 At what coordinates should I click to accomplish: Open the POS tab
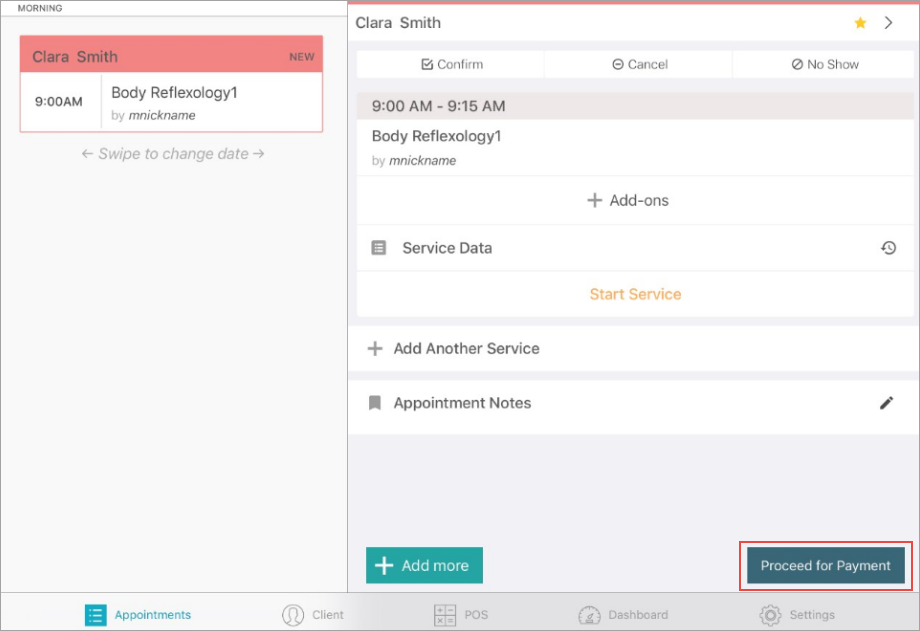point(461,615)
